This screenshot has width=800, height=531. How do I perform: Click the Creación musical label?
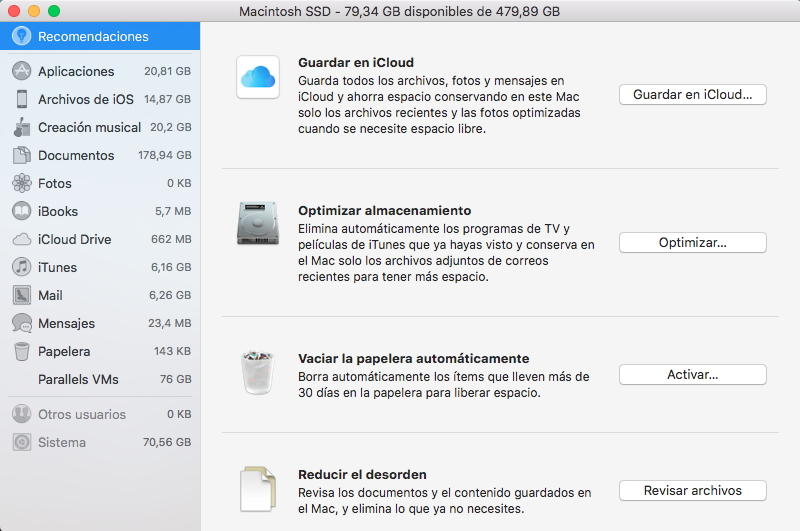(89, 127)
